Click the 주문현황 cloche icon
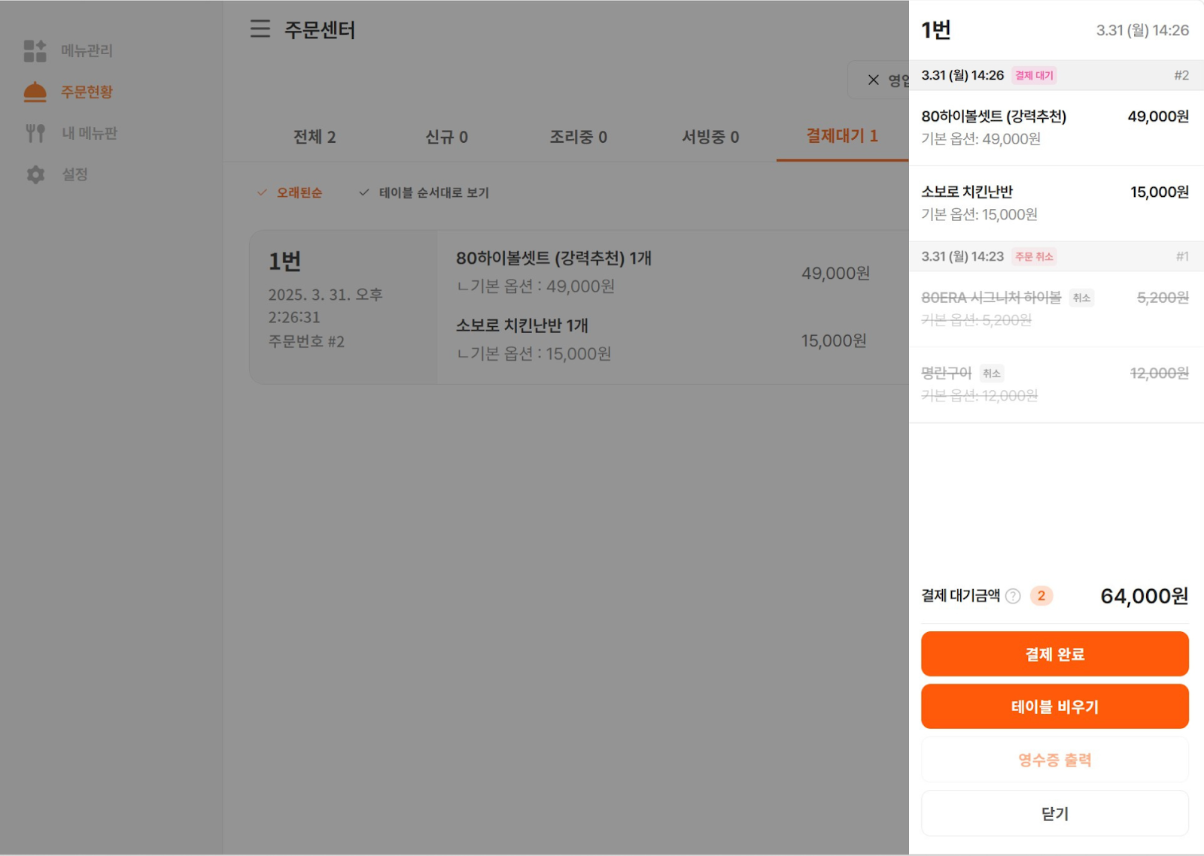 tap(35, 92)
